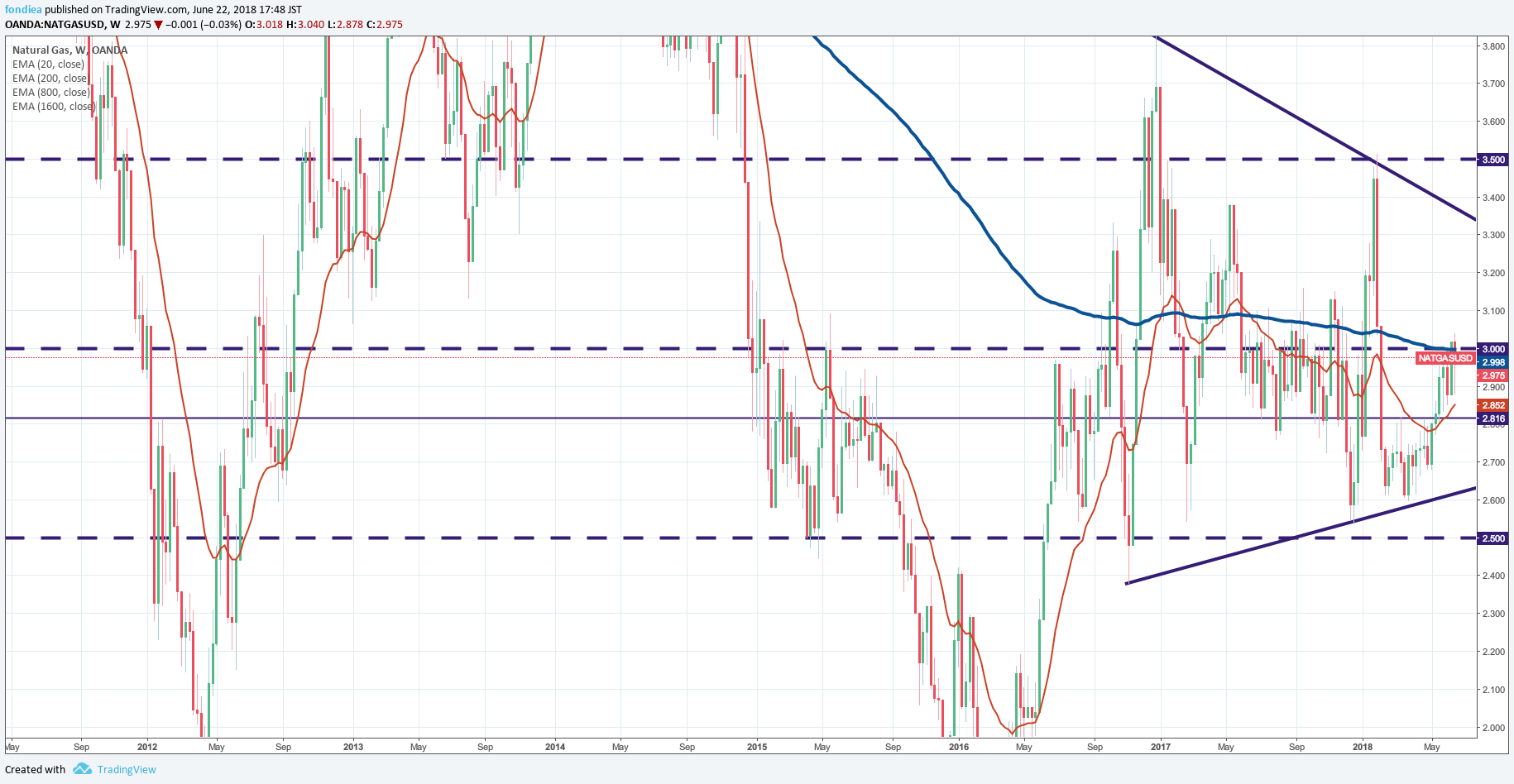Click the low price value L:2.878
The width and height of the screenshot is (1514, 784).
pos(346,24)
